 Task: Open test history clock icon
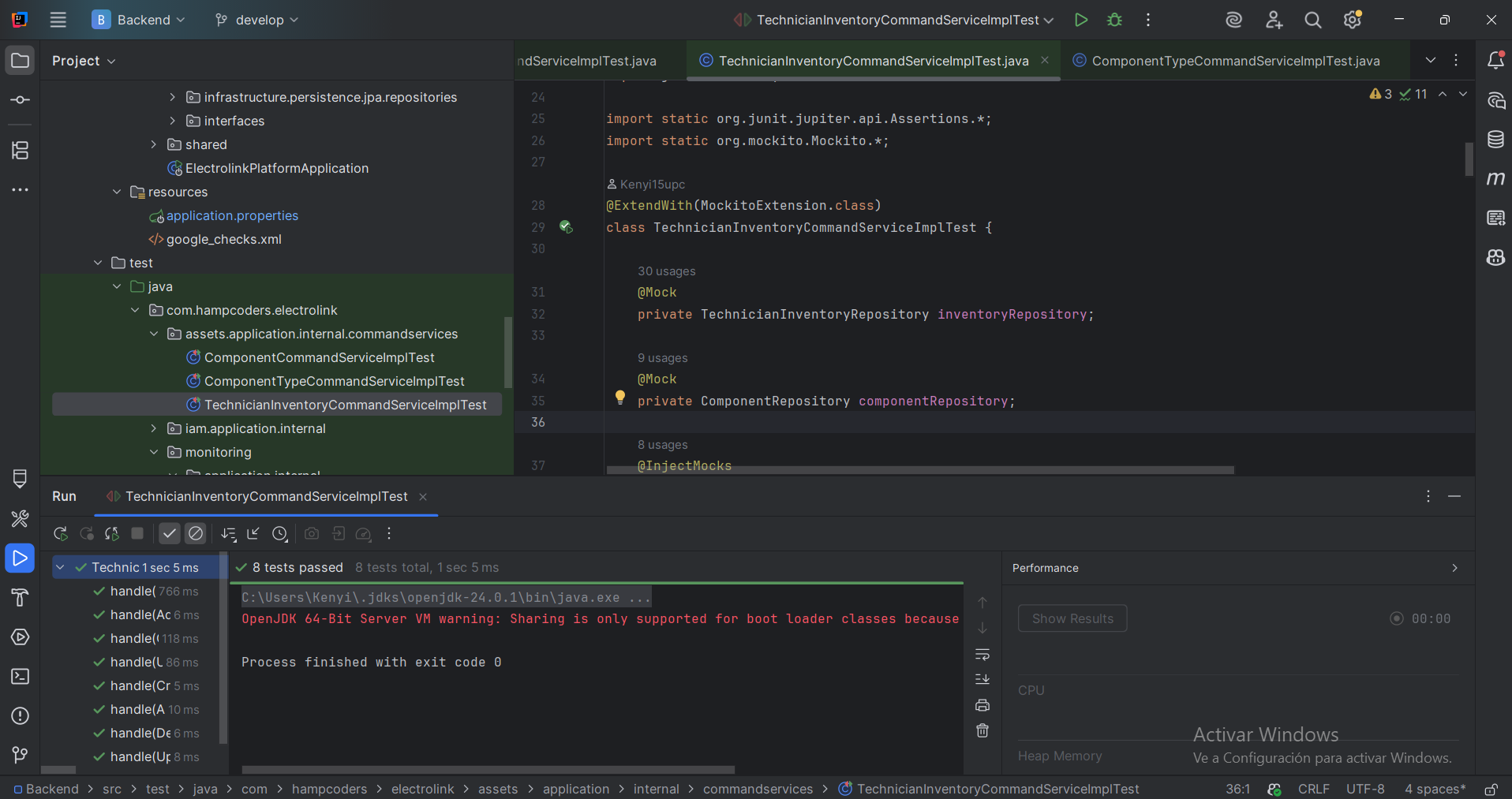coord(280,534)
